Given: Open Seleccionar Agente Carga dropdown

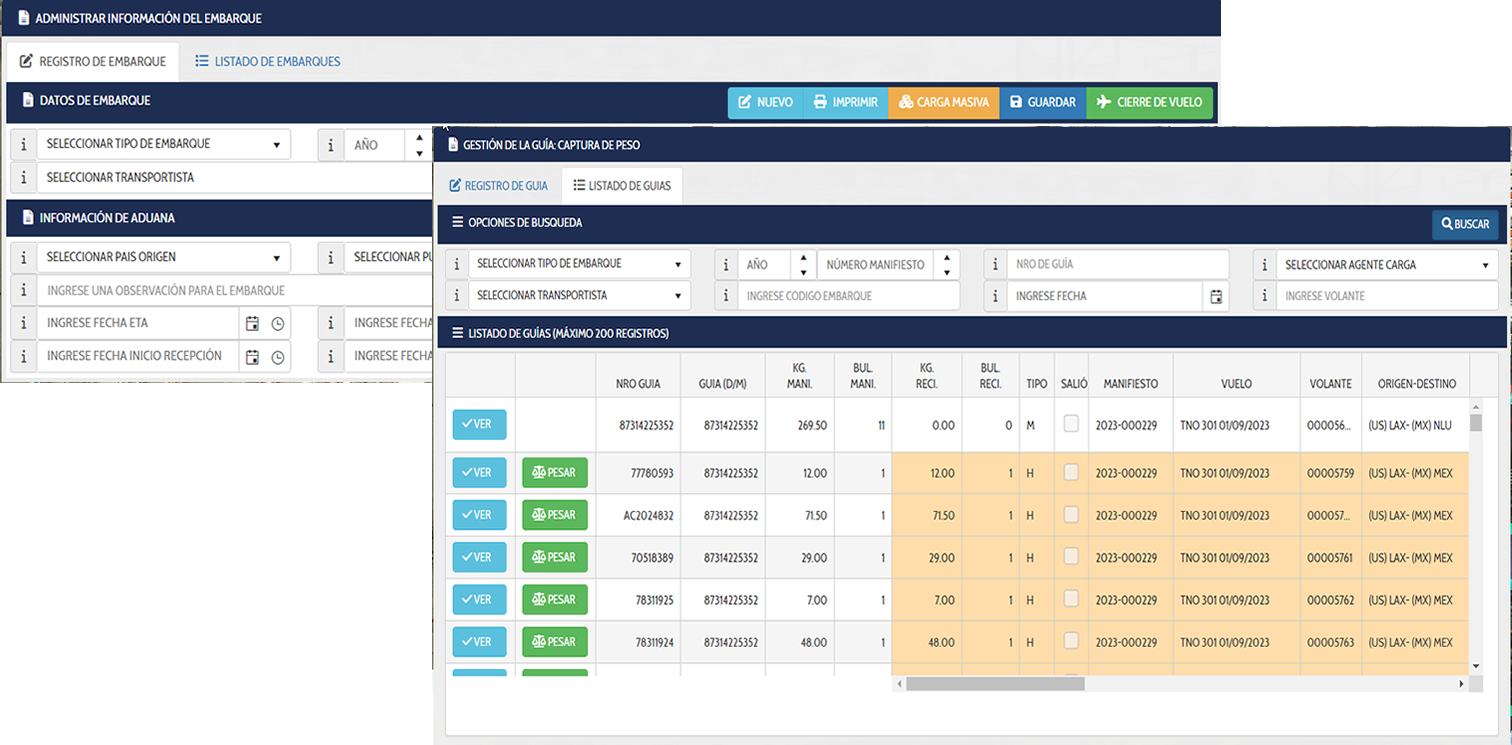Looking at the screenshot, I should [1386, 265].
